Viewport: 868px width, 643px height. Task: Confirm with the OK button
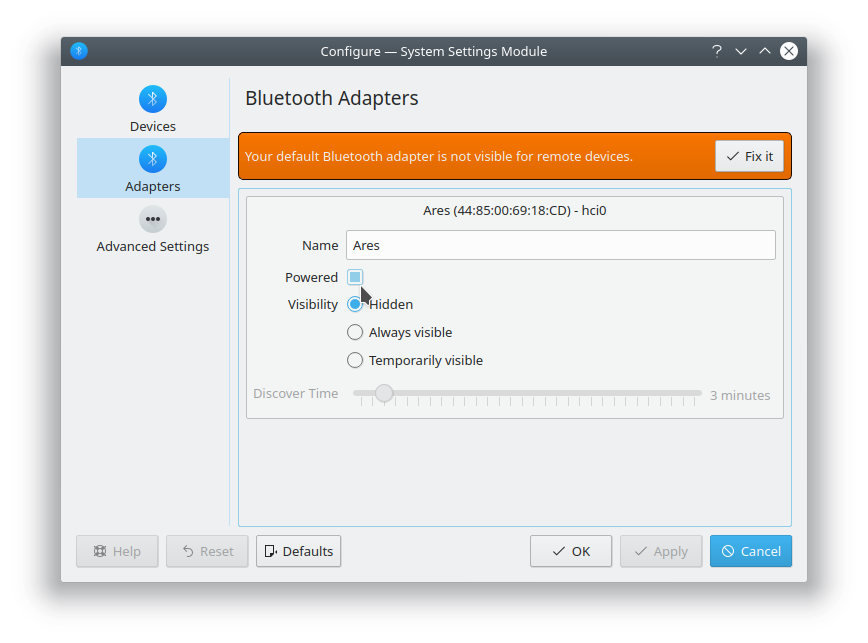click(571, 551)
